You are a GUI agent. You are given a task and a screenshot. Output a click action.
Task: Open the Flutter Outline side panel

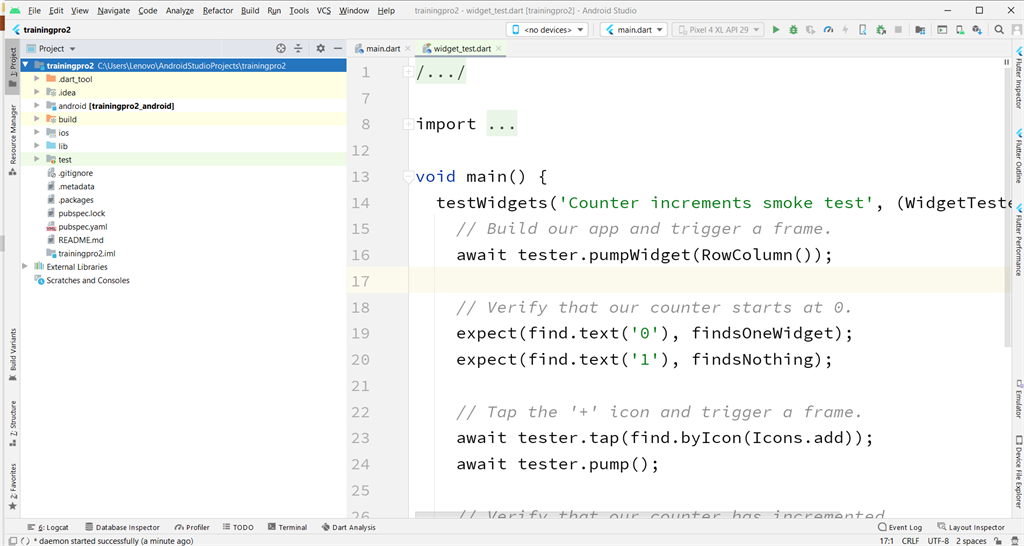click(1017, 155)
